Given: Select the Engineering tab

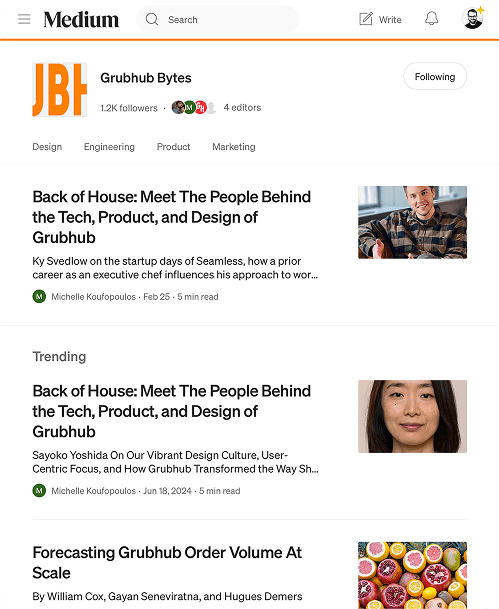Looking at the screenshot, I should [x=109, y=147].
